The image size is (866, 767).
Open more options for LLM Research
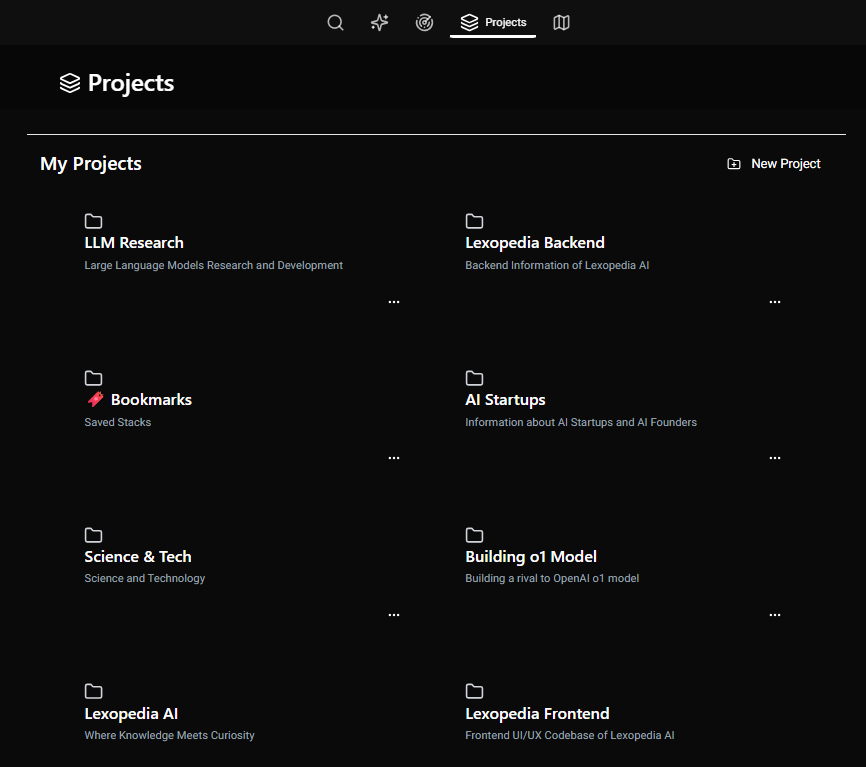394,302
